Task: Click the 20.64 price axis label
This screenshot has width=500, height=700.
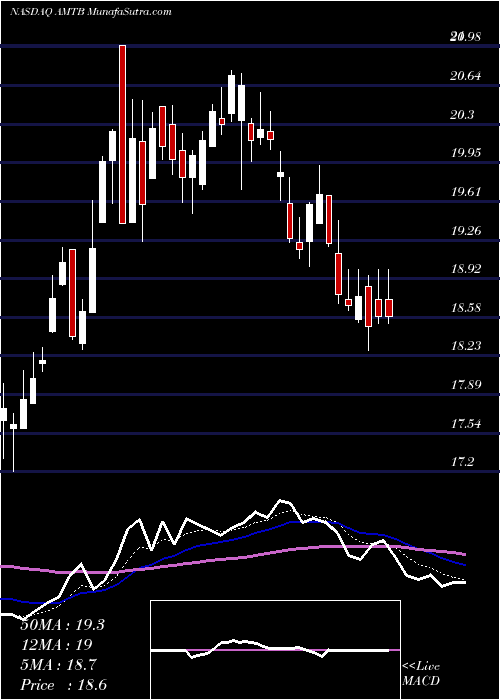Action: click(466, 76)
